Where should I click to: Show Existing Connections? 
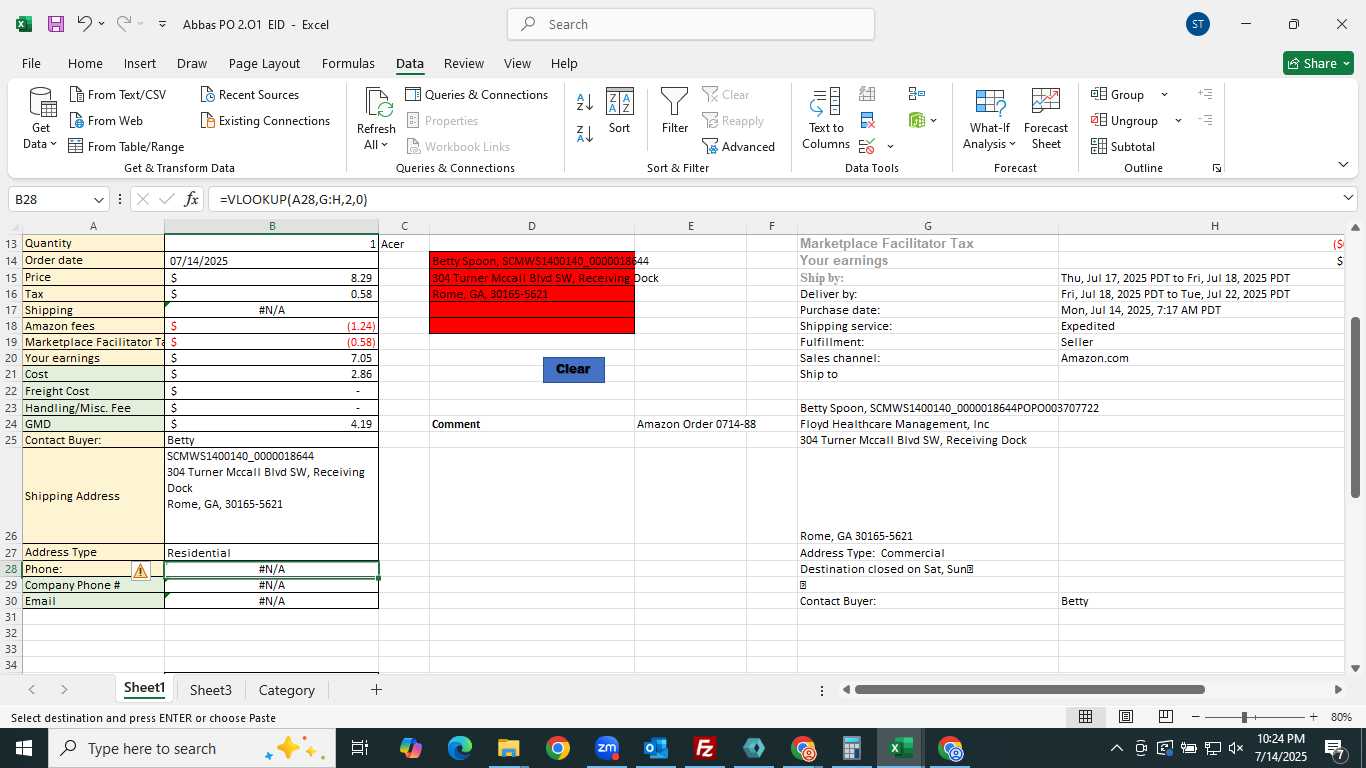click(x=265, y=121)
